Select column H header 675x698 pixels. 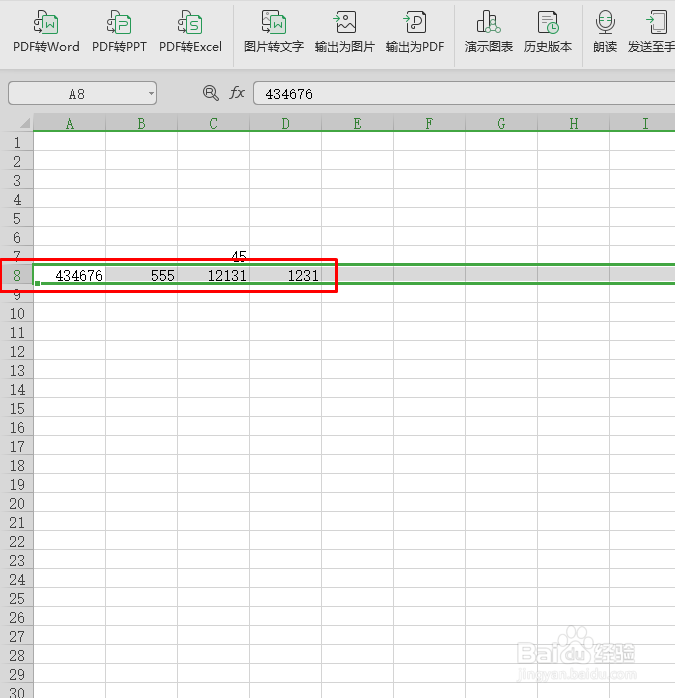point(573,123)
